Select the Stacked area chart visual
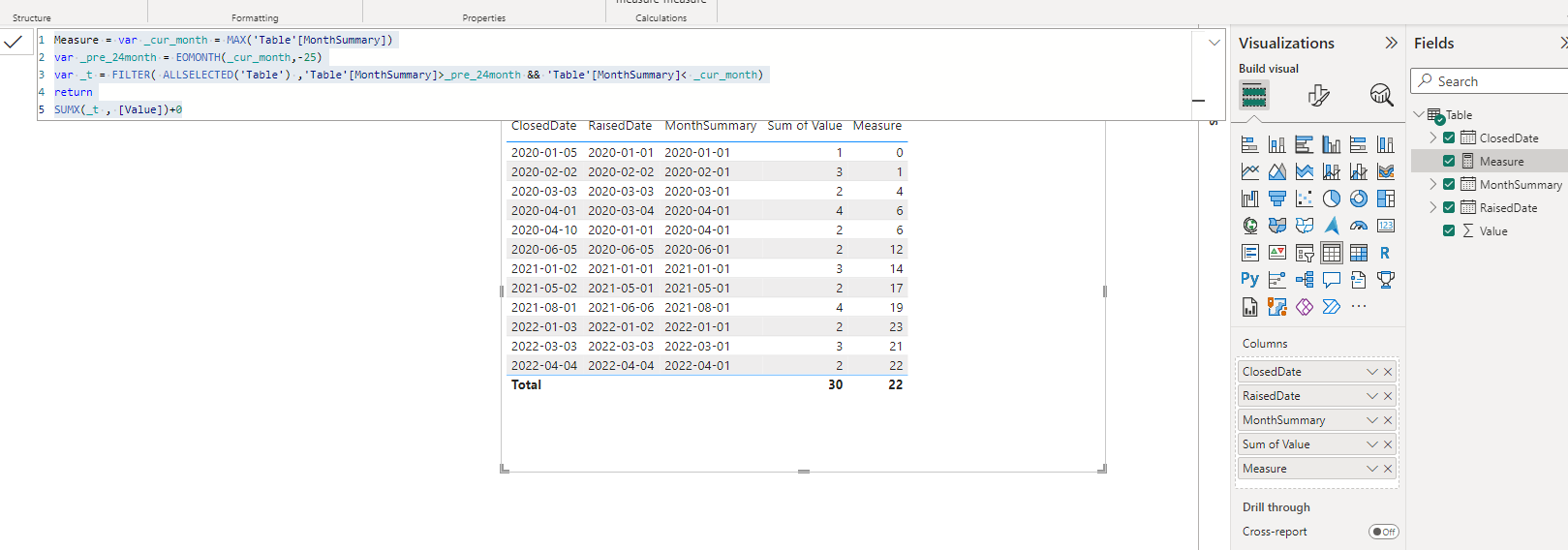This screenshot has width=1568, height=550. [x=1305, y=171]
